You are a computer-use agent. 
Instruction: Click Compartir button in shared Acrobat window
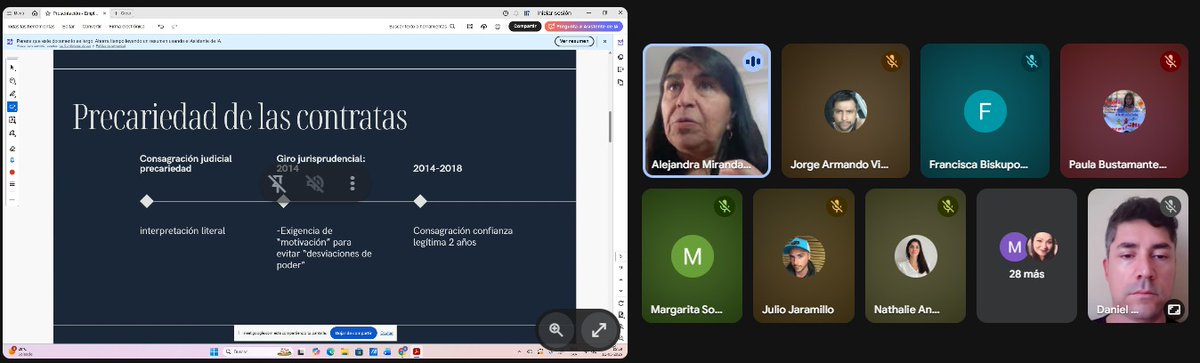(525, 26)
